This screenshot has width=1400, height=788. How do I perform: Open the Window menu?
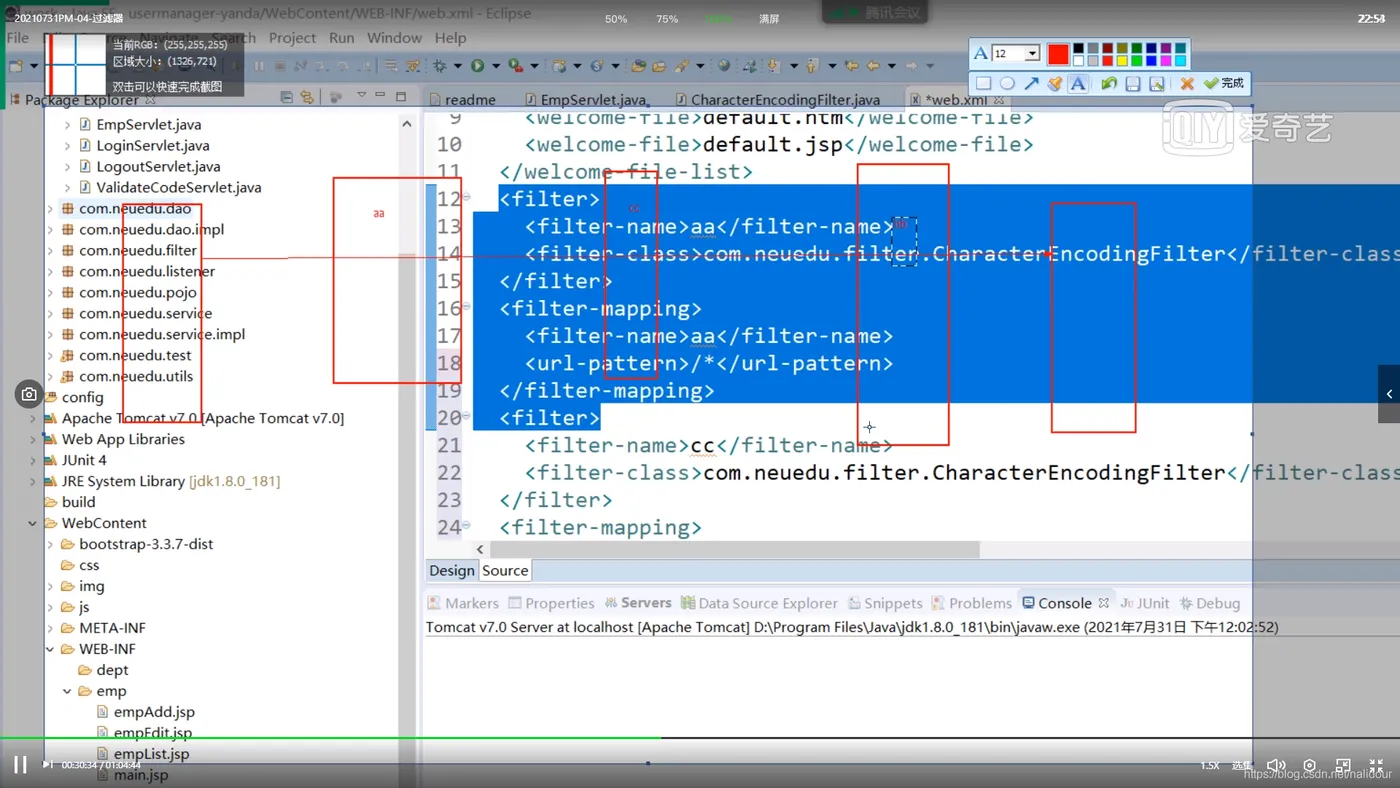(394, 38)
